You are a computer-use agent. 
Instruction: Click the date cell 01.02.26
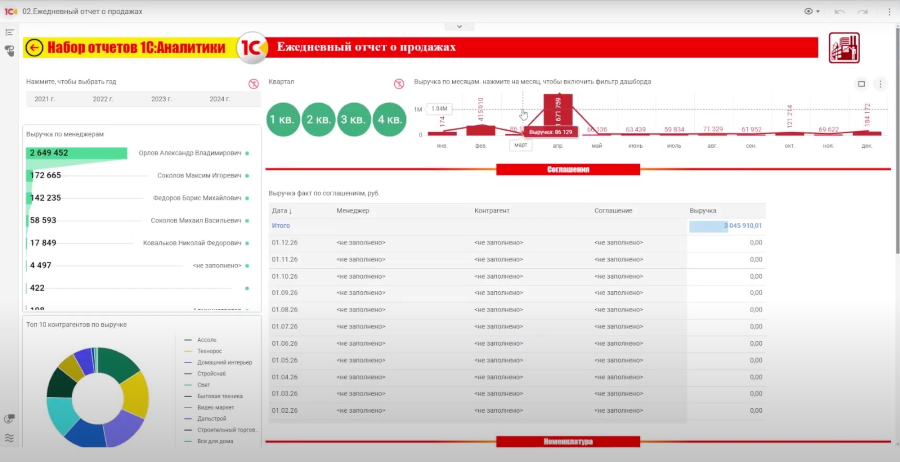(x=285, y=411)
